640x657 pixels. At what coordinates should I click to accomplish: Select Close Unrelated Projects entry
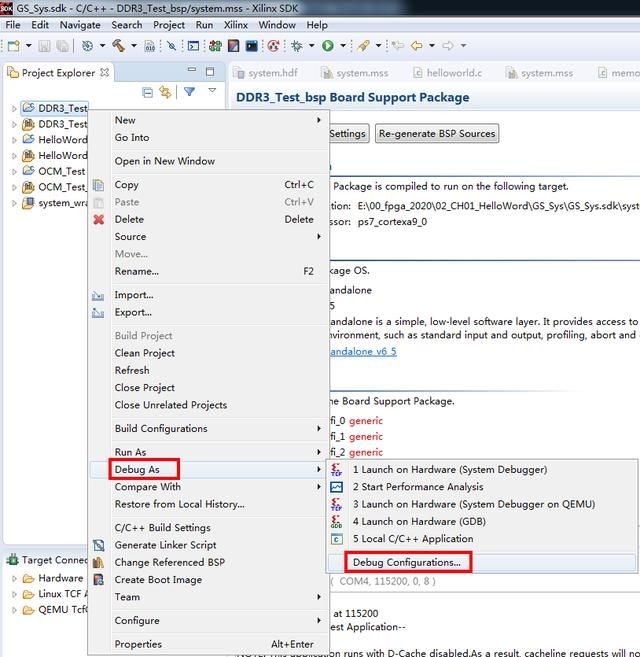tap(208, 405)
